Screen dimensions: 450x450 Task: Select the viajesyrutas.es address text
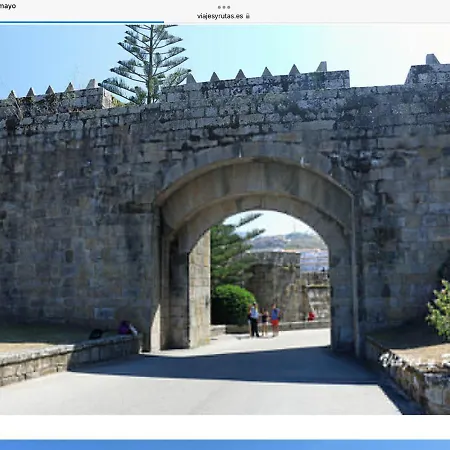click(x=220, y=16)
